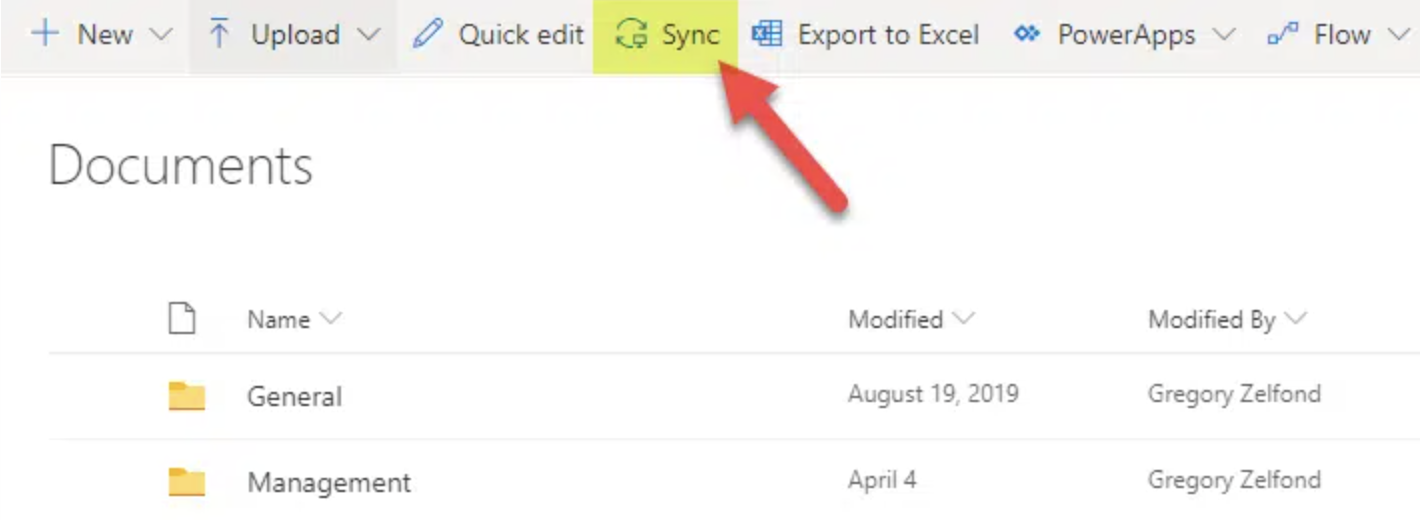Click the Export to Excel button
The image size is (1420, 520).
865,35
